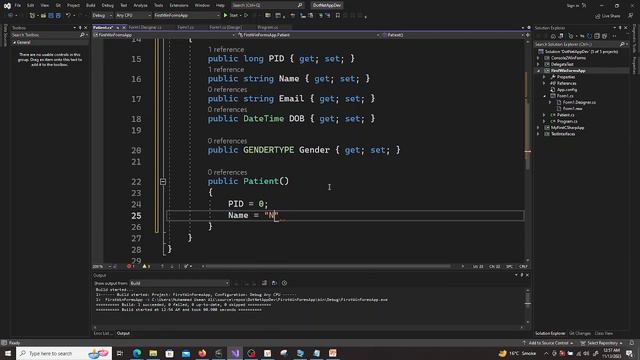Open the Debug configuration dropdown

(x=102, y=16)
